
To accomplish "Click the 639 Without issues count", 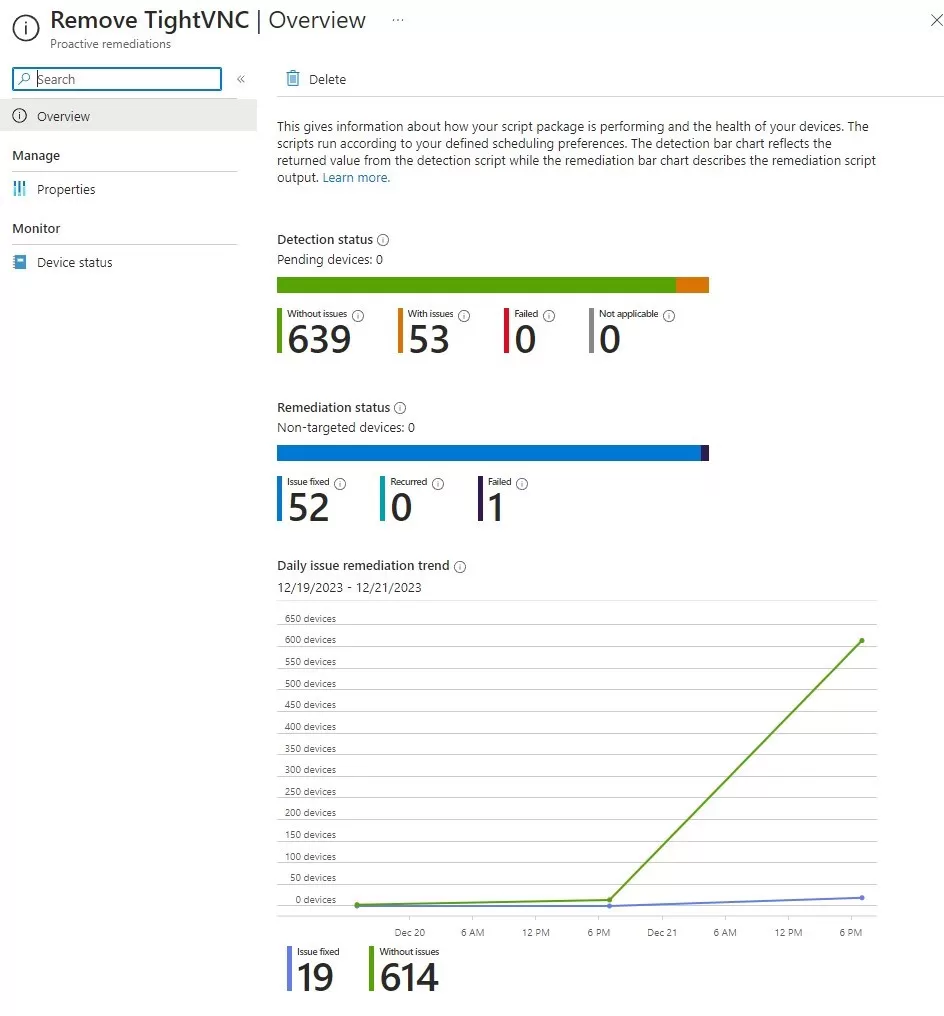I will (319, 340).
